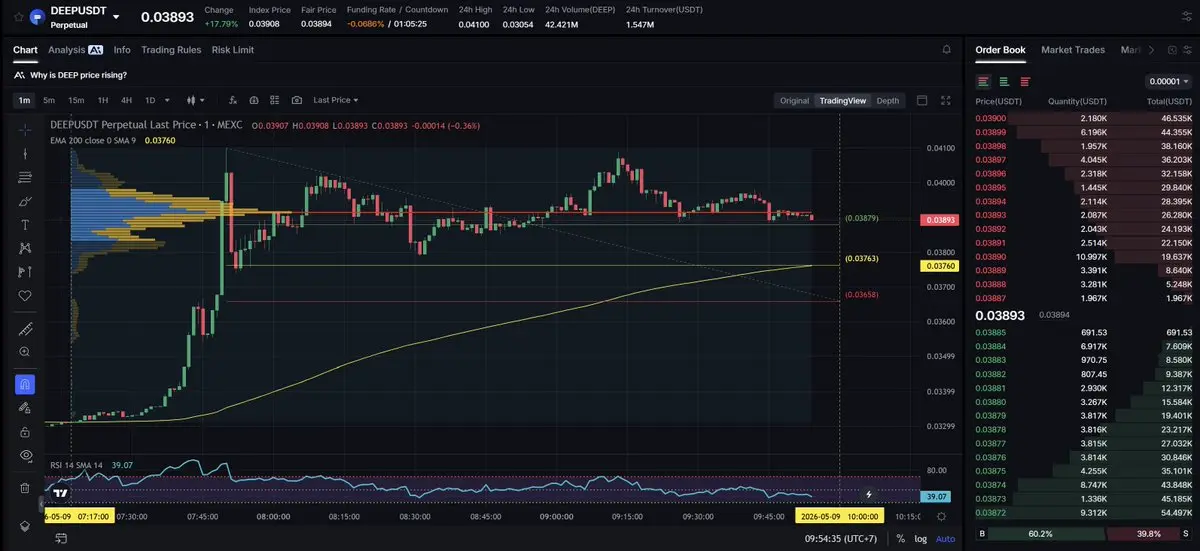1200x551 pixels.
Task: Select the 4H timeframe
Action: (x=126, y=100)
